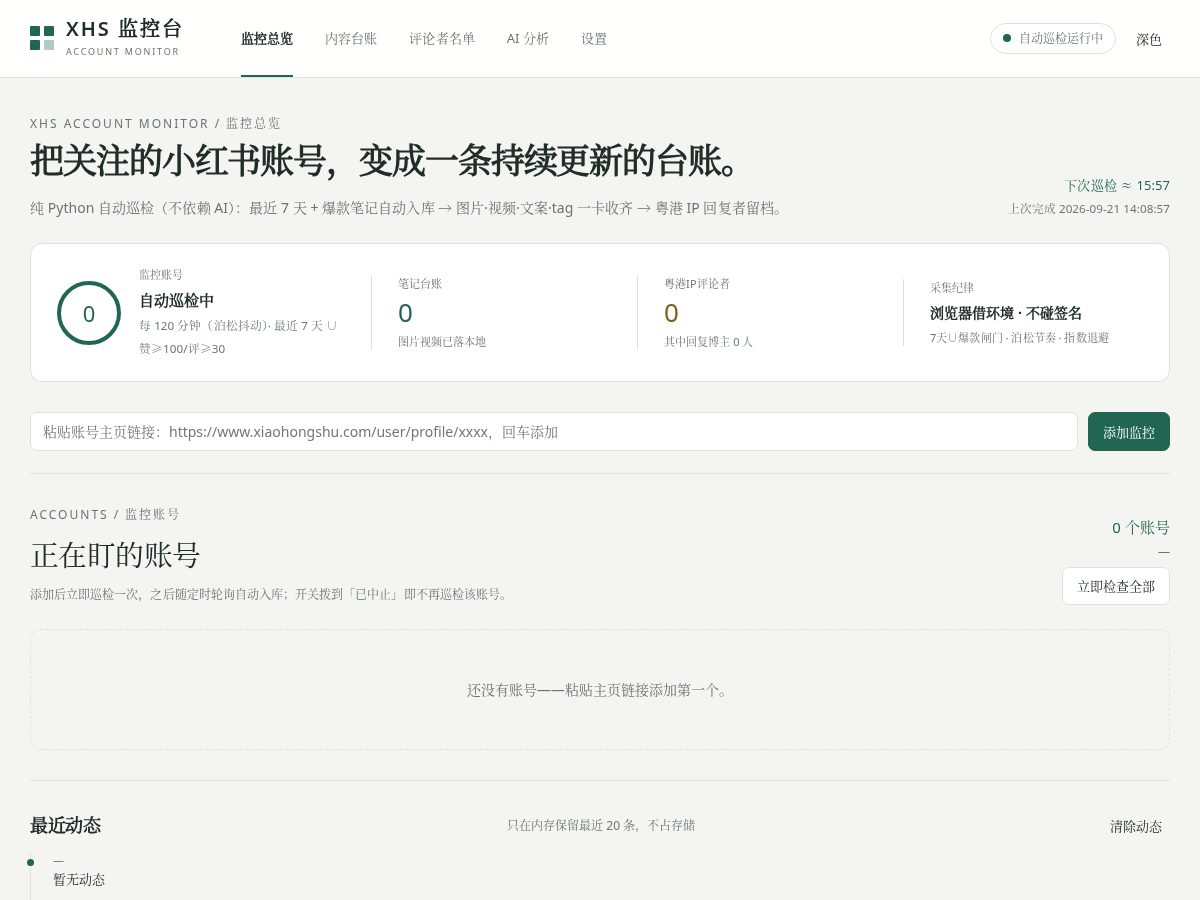
Task: Toggle the 深色 theme button
Action: point(1149,39)
